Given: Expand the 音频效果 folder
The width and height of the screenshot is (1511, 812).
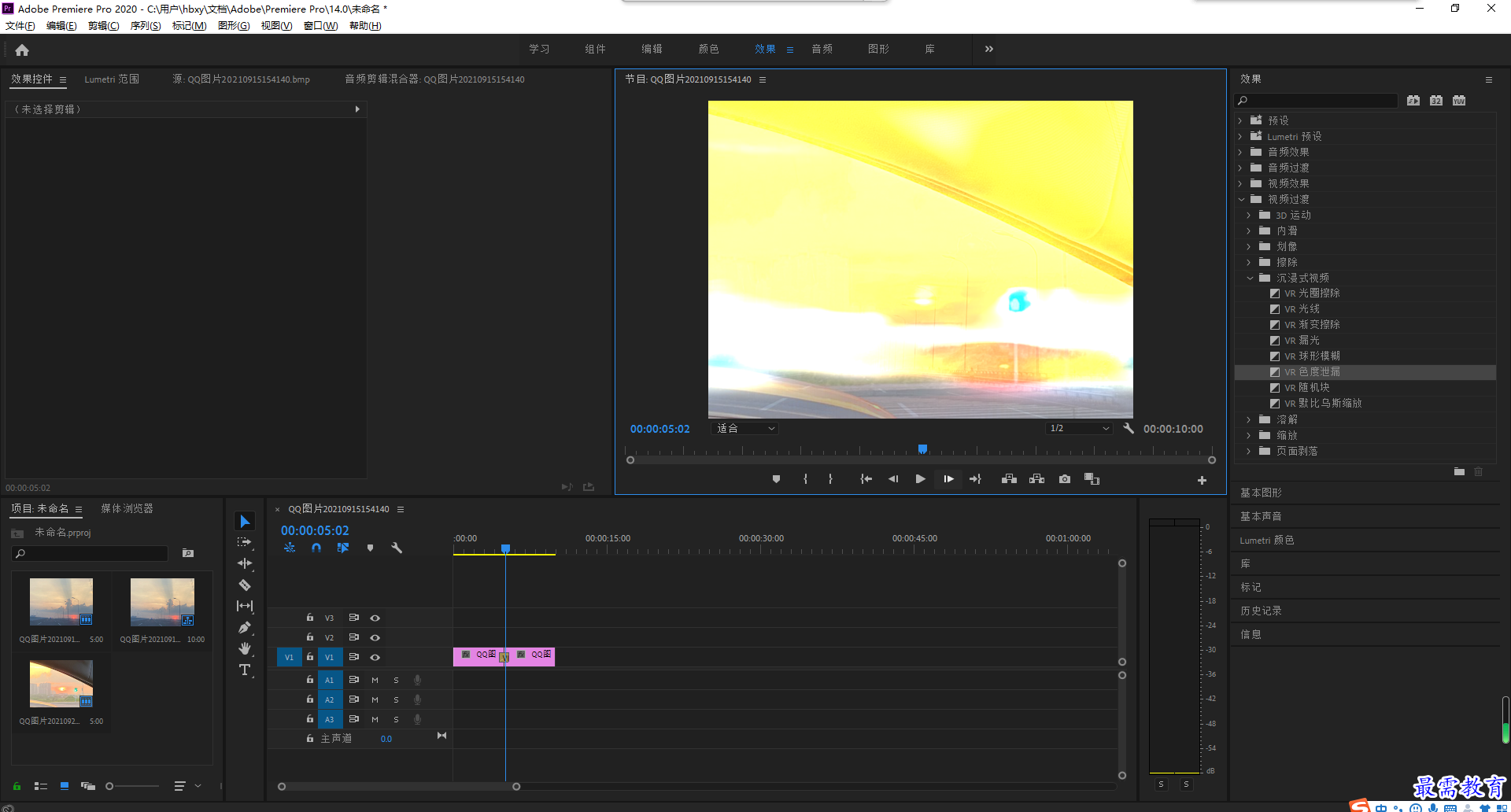Looking at the screenshot, I should click(1240, 152).
